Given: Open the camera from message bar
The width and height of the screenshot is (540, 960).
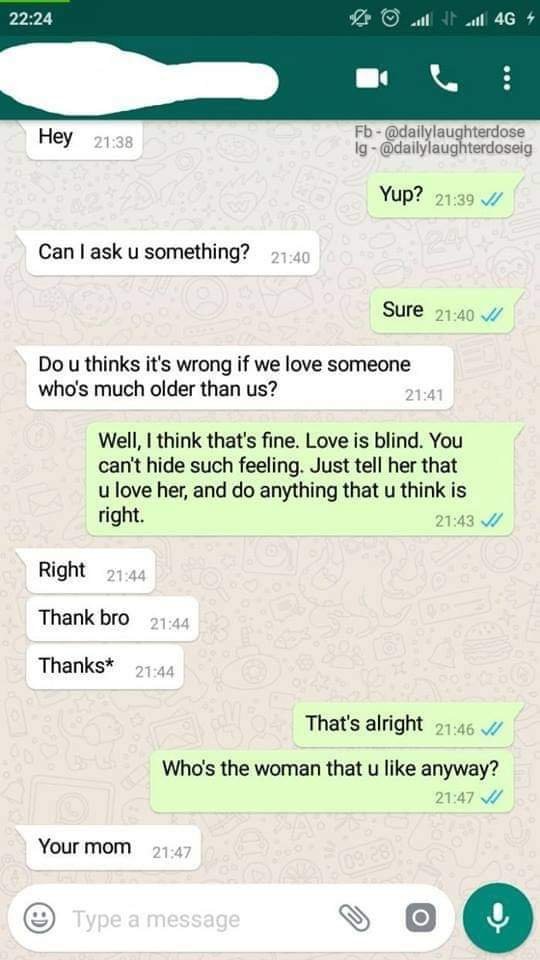Looking at the screenshot, I should pos(421,918).
